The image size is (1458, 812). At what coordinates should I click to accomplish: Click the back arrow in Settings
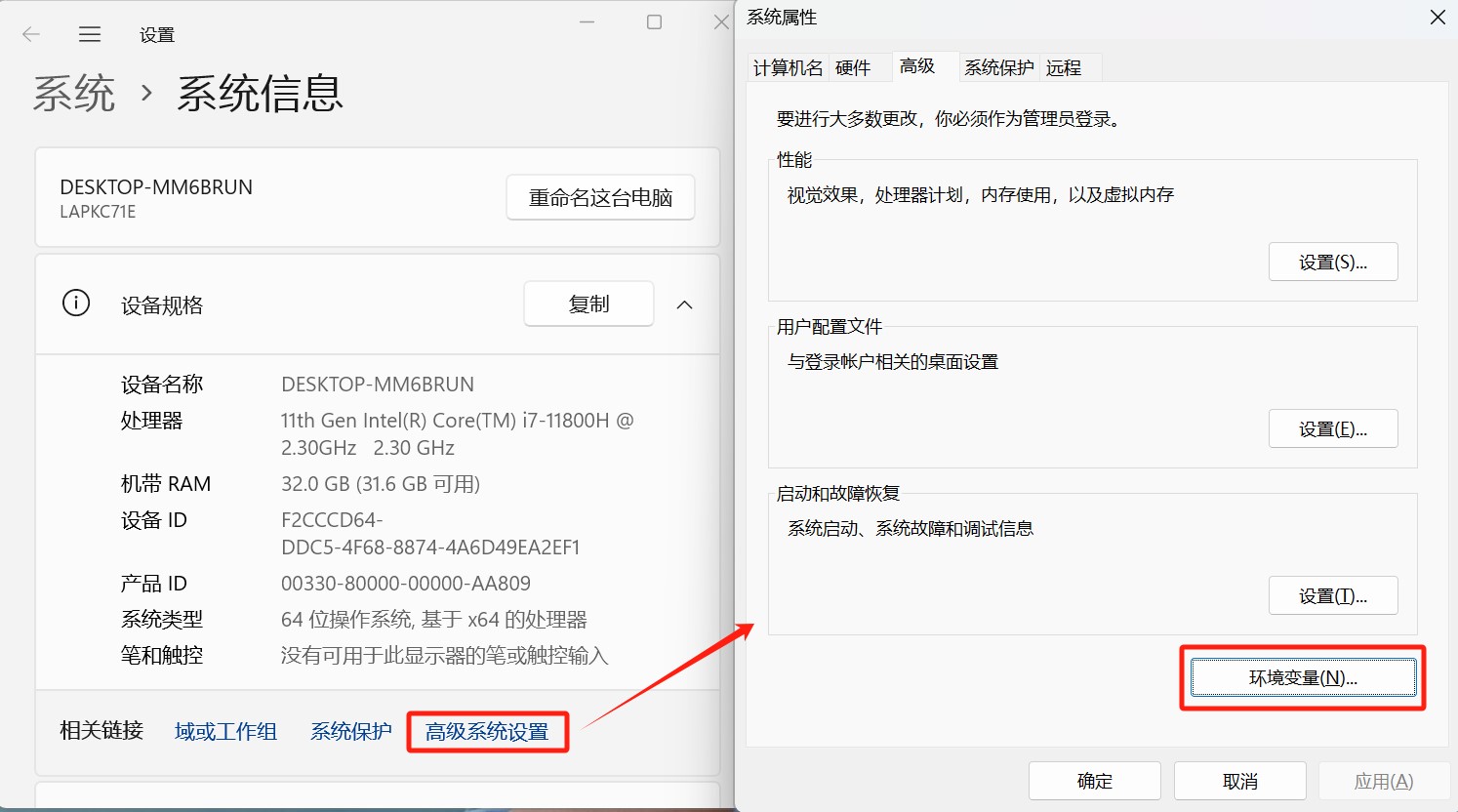(31, 35)
